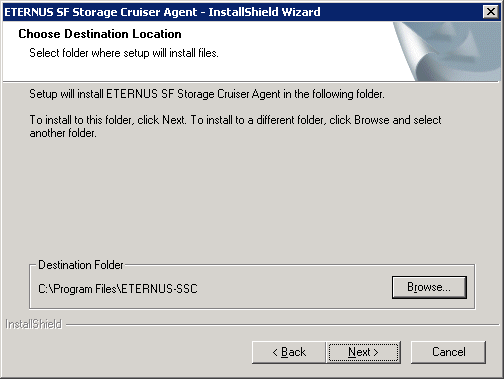Image resolution: width=504 pixels, height=379 pixels.
Task: Click the Destination Folder group label
Action: pyautogui.click(x=81, y=265)
